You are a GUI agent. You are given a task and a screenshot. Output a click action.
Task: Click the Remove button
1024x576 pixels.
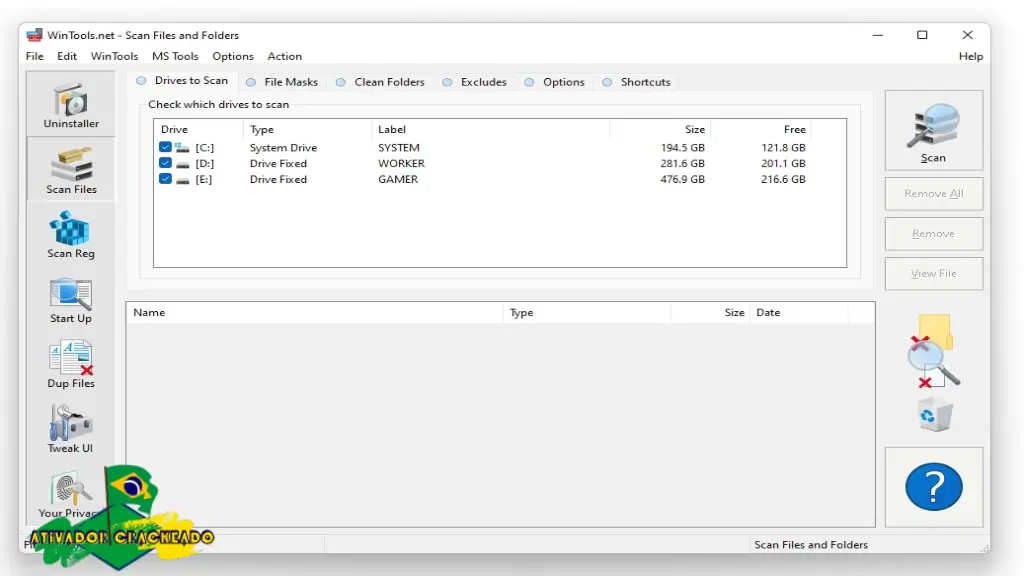tap(933, 234)
